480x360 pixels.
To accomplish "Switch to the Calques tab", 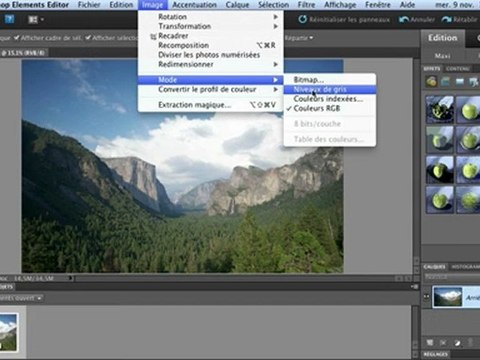I will [434, 267].
